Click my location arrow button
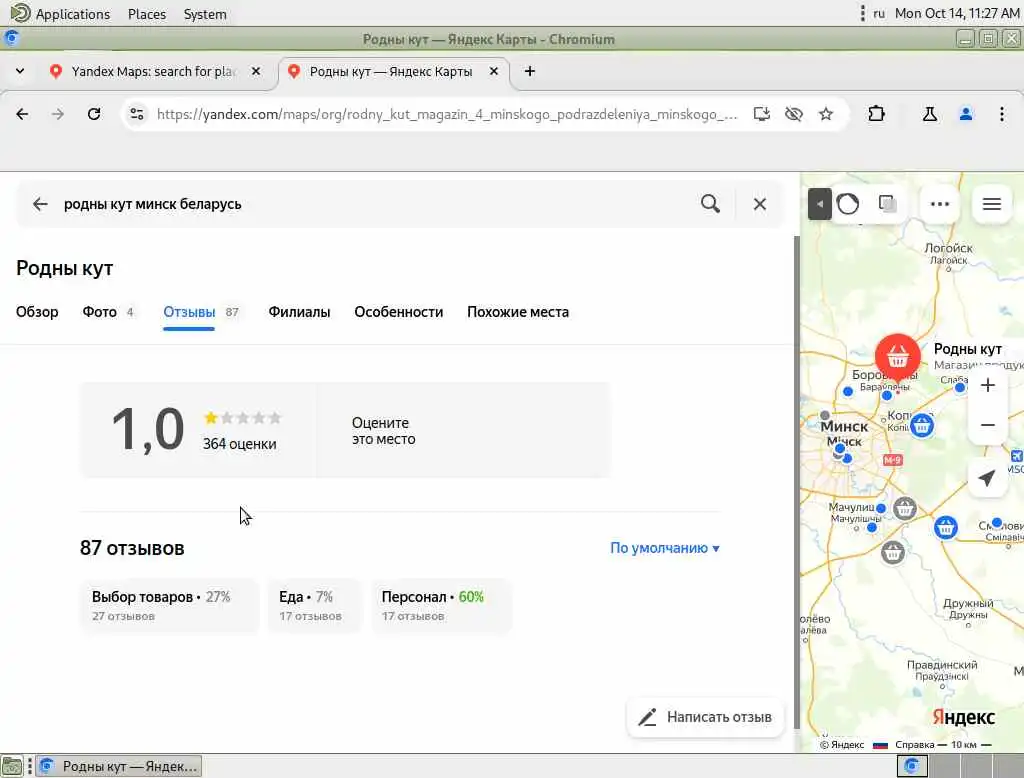 point(987,478)
